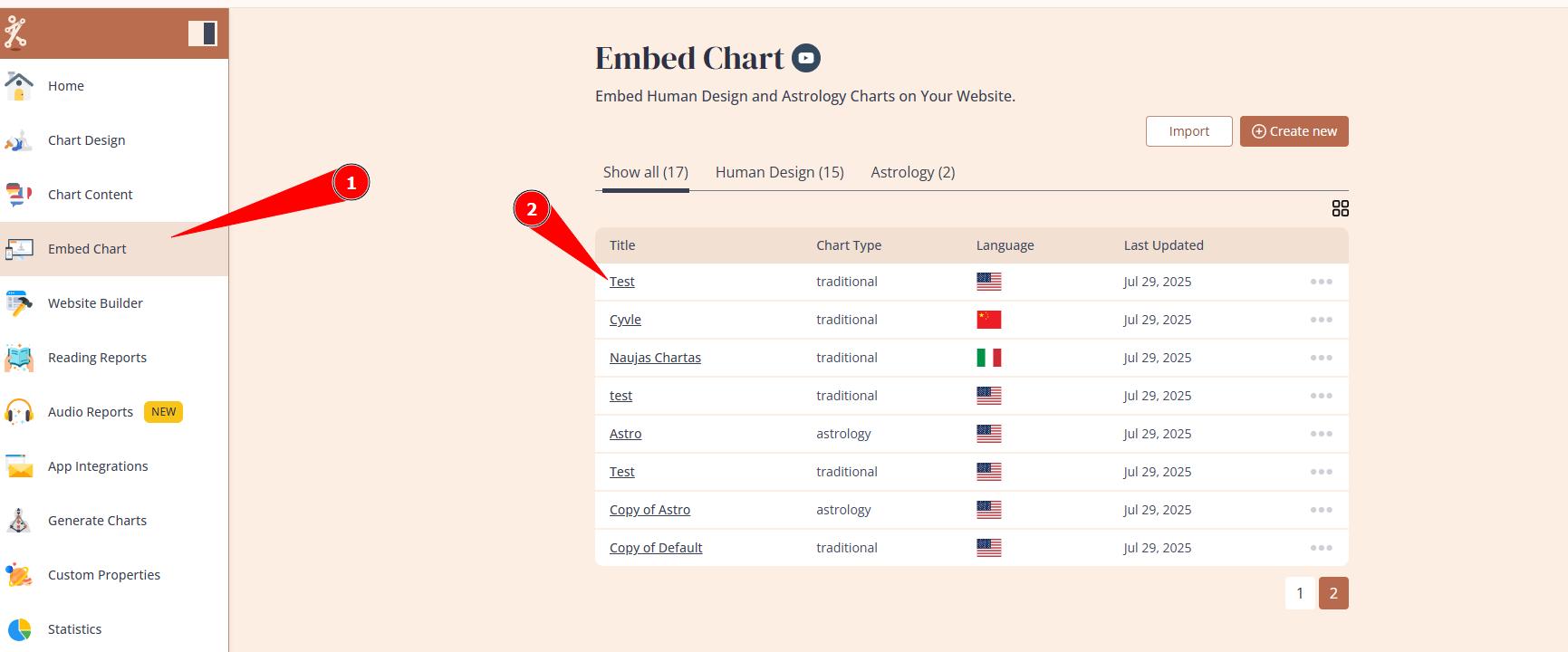
Task: Open Statistics pie chart icon
Action: point(18,629)
